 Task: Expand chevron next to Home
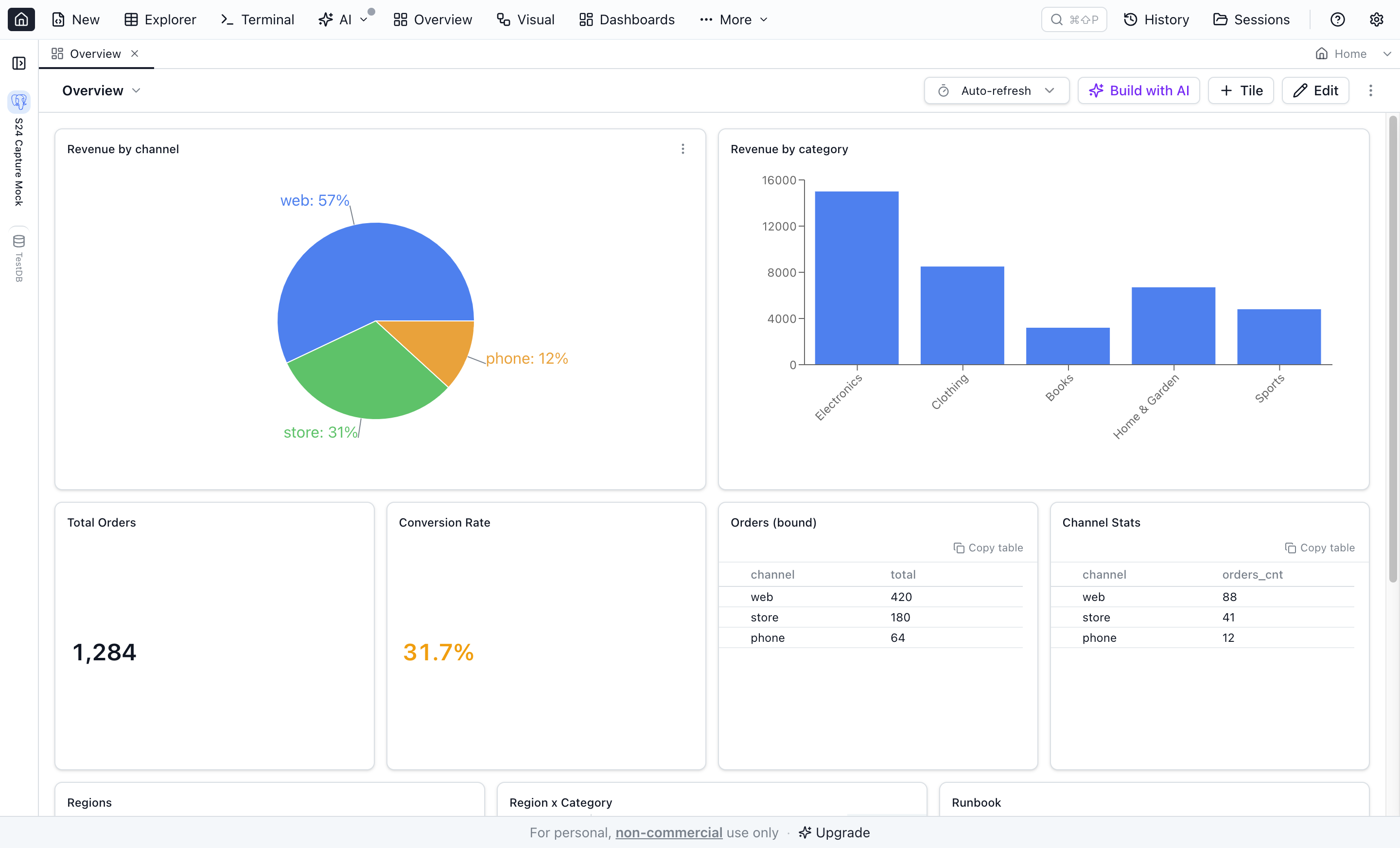(x=1387, y=53)
